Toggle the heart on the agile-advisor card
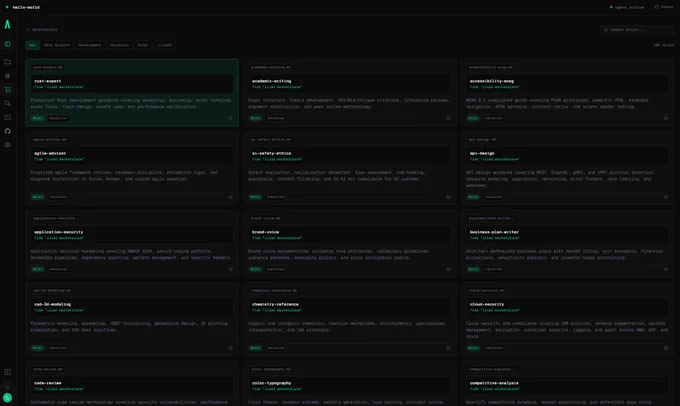Screen dimensions: 680x406 [230, 197]
